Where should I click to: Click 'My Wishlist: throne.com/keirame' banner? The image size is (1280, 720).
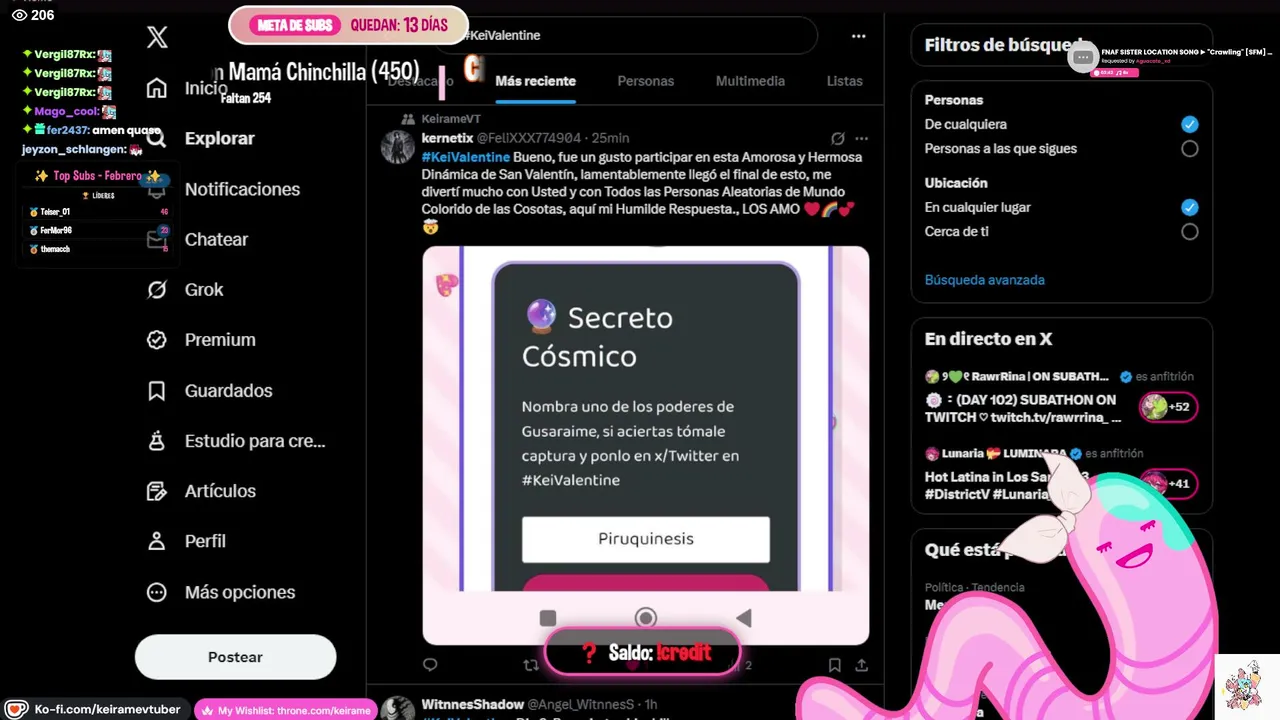click(x=285, y=710)
